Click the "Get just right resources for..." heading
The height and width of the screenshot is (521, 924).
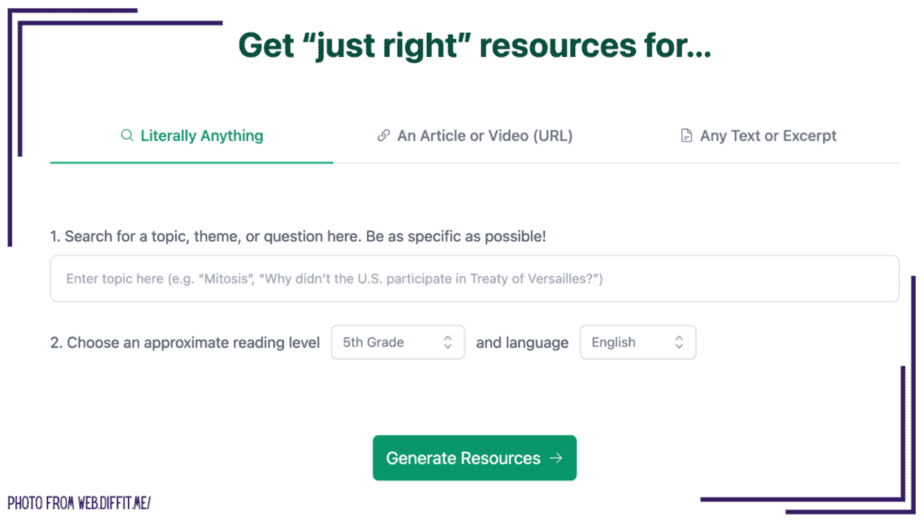pyautogui.click(x=474, y=45)
